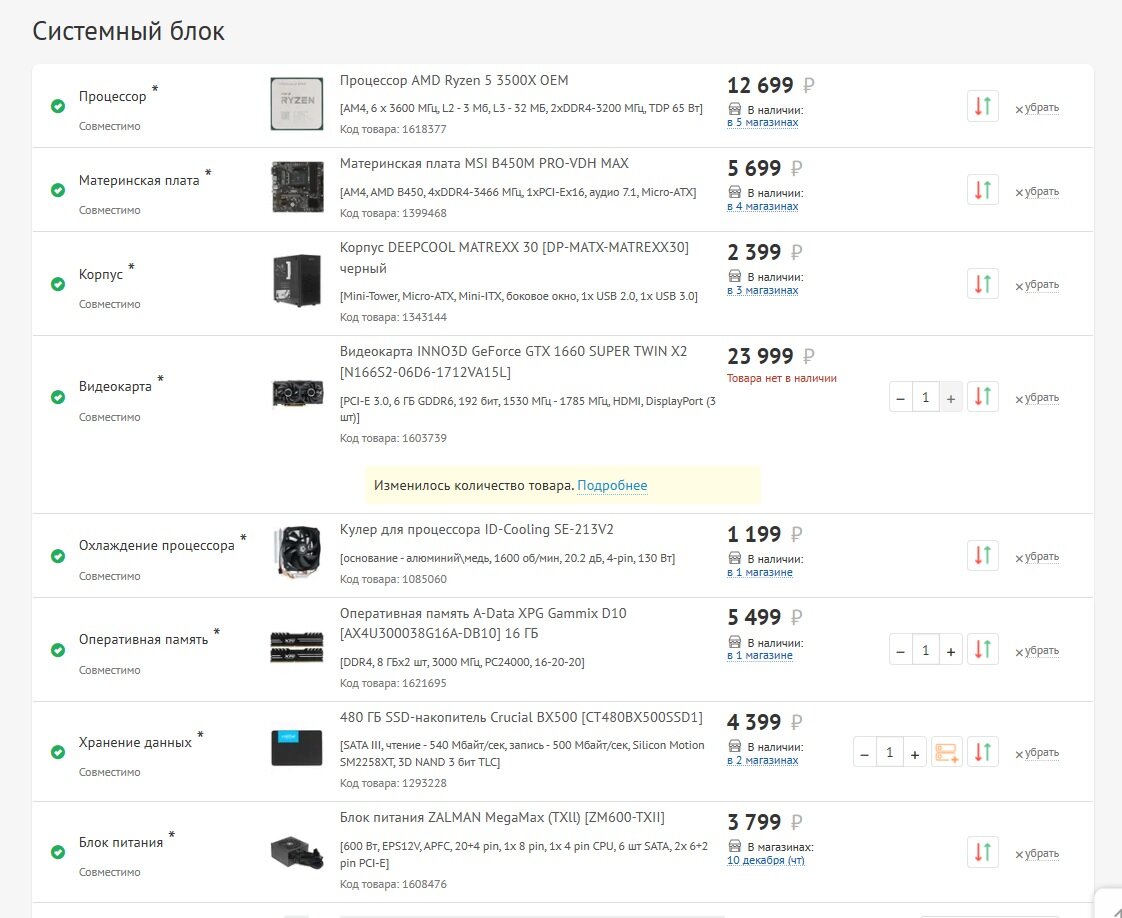Click the MSI motherboard thumbnail image
Image resolution: width=1122 pixels, height=918 pixels.
pyautogui.click(x=297, y=187)
